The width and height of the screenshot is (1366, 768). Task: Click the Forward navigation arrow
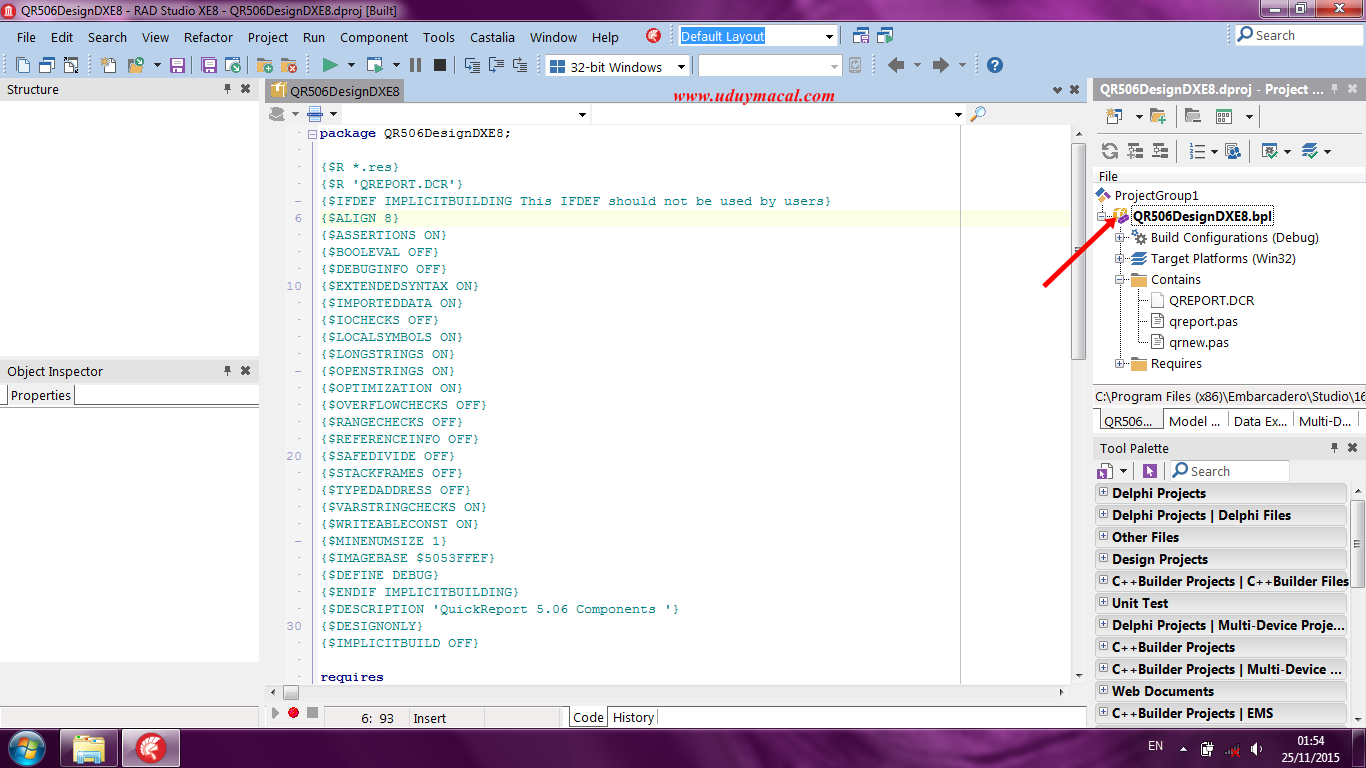[940, 65]
